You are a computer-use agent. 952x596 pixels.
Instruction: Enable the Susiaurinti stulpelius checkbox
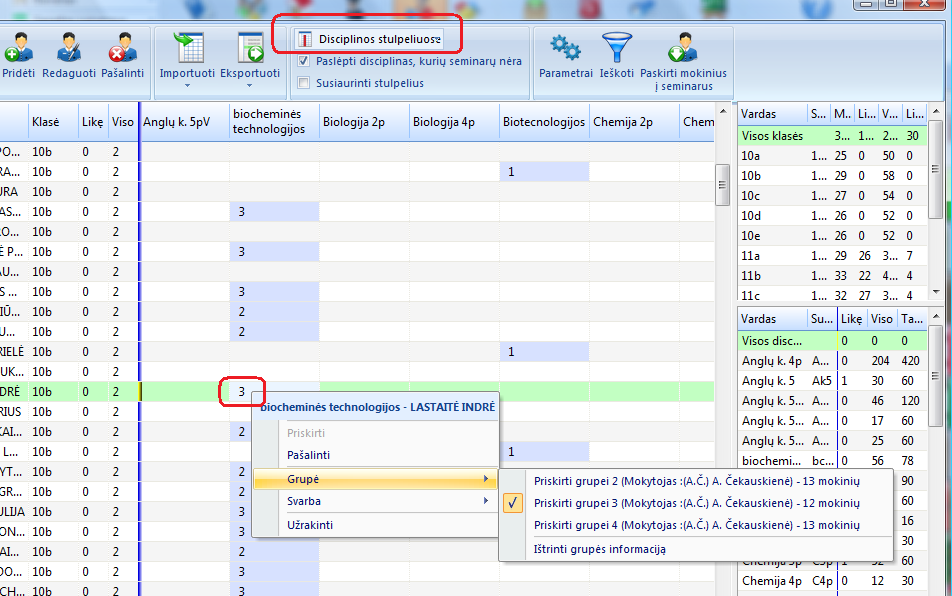(304, 83)
